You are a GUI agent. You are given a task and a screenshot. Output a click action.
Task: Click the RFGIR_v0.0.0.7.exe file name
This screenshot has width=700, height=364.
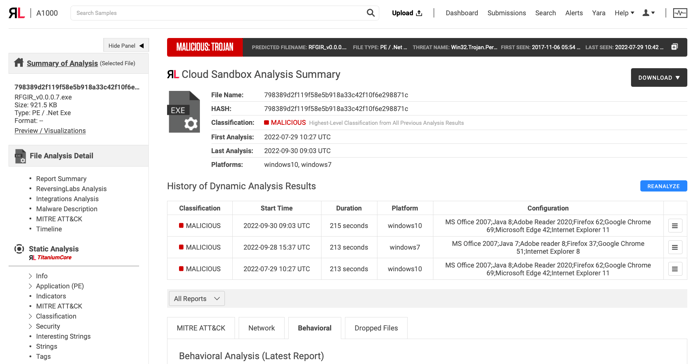click(43, 97)
